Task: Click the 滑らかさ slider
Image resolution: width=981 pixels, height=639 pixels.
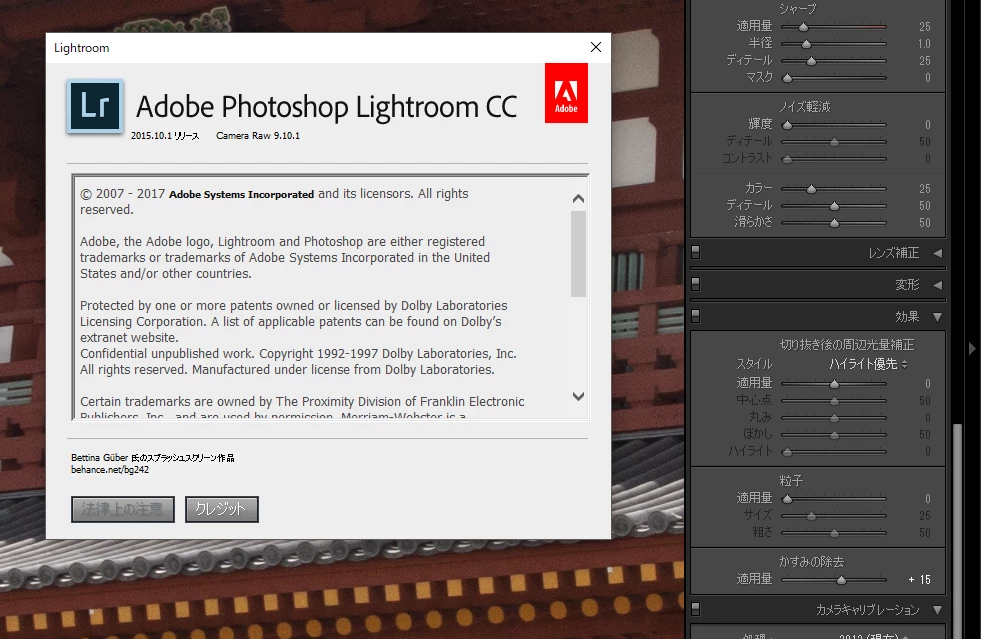Action: pyautogui.click(x=834, y=222)
